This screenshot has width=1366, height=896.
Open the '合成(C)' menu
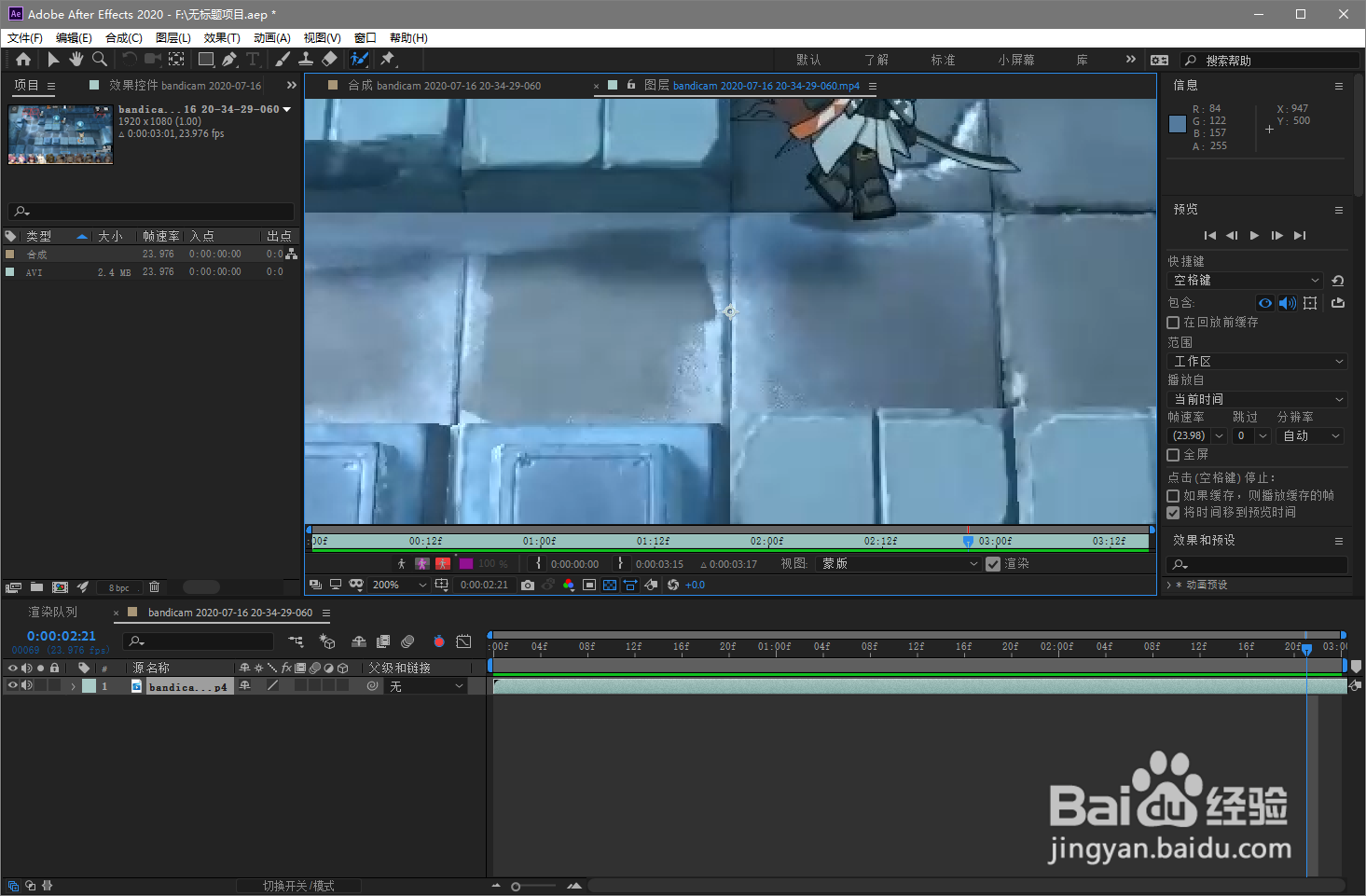[124, 38]
